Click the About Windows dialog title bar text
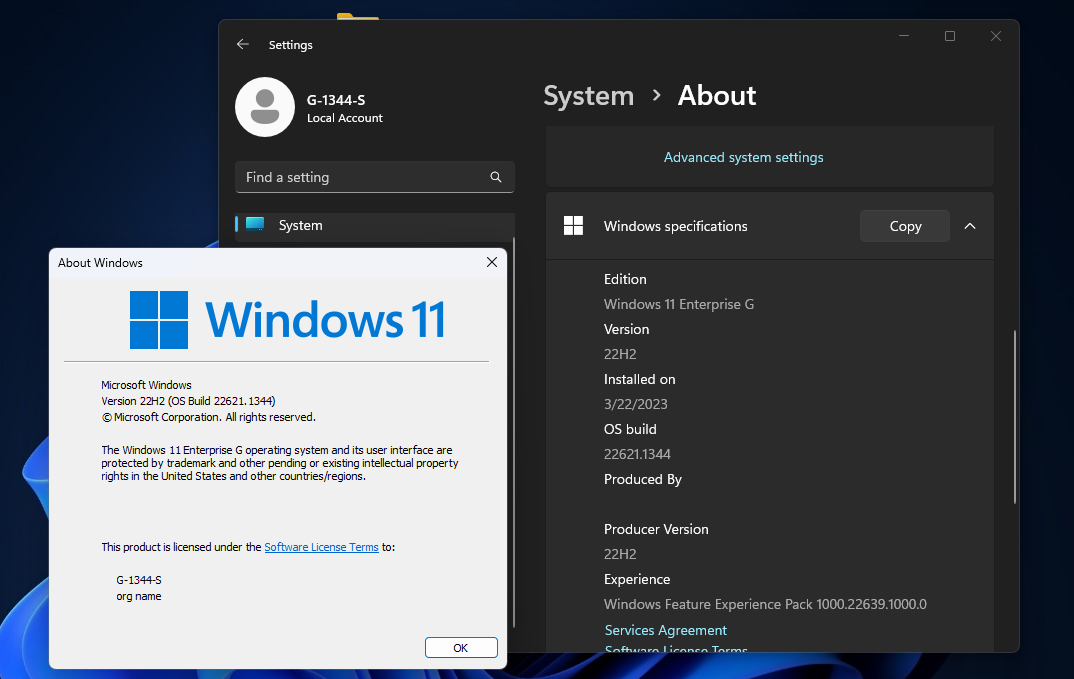Screen dimensions: 1074x679 click(100, 262)
